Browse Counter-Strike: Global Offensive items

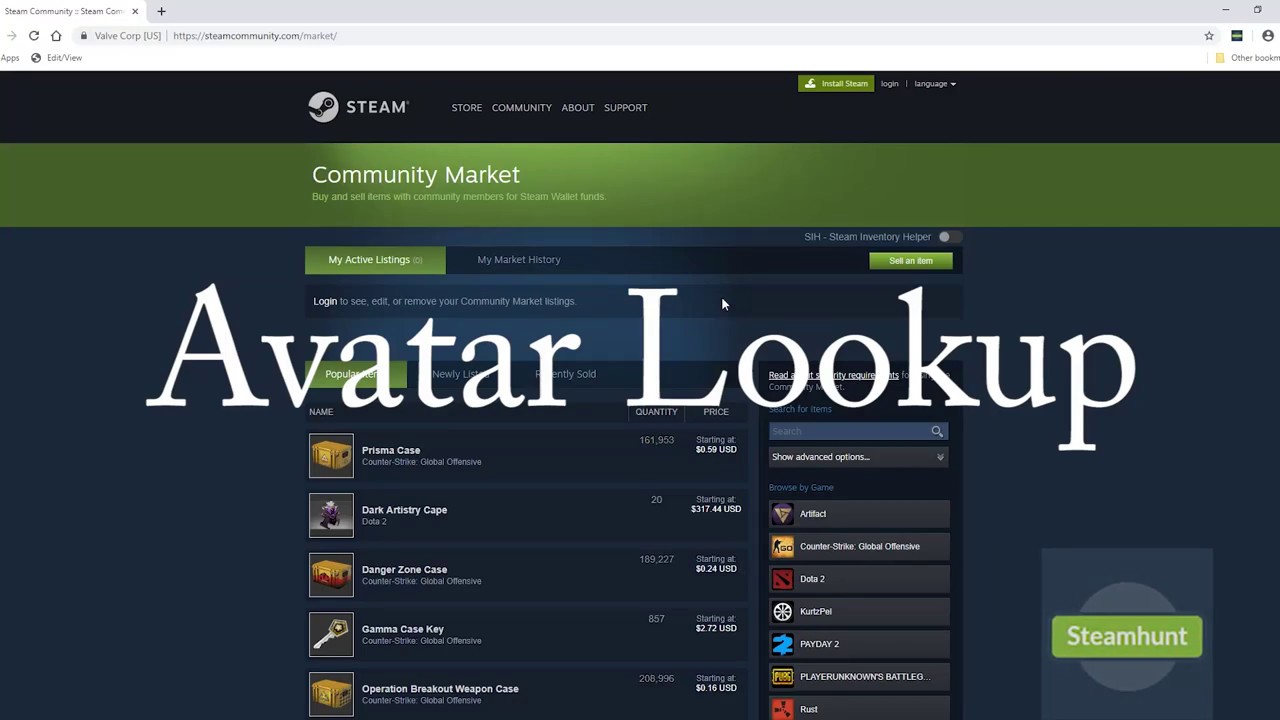pyautogui.click(x=858, y=546)
